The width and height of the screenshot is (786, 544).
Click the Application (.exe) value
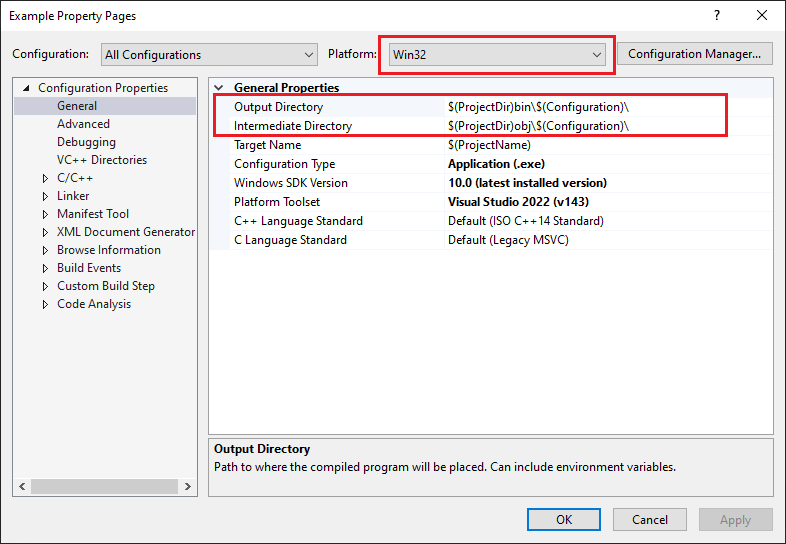496,164
